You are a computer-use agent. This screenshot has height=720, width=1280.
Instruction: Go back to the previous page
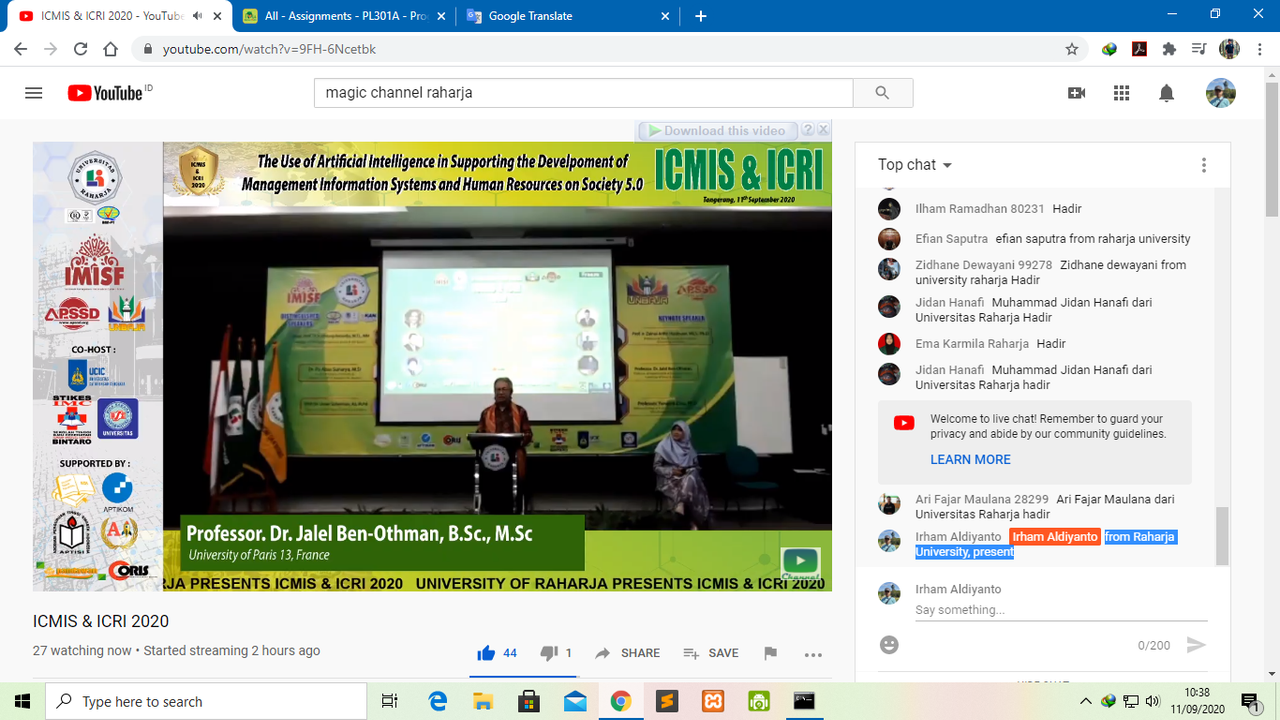21,49
